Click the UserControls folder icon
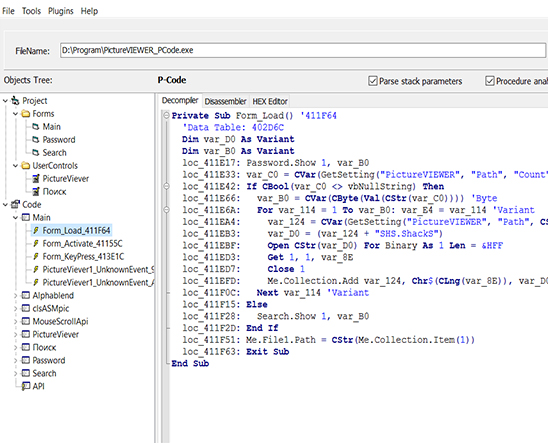This screenshot has height=443, width=548. [26, 165]
